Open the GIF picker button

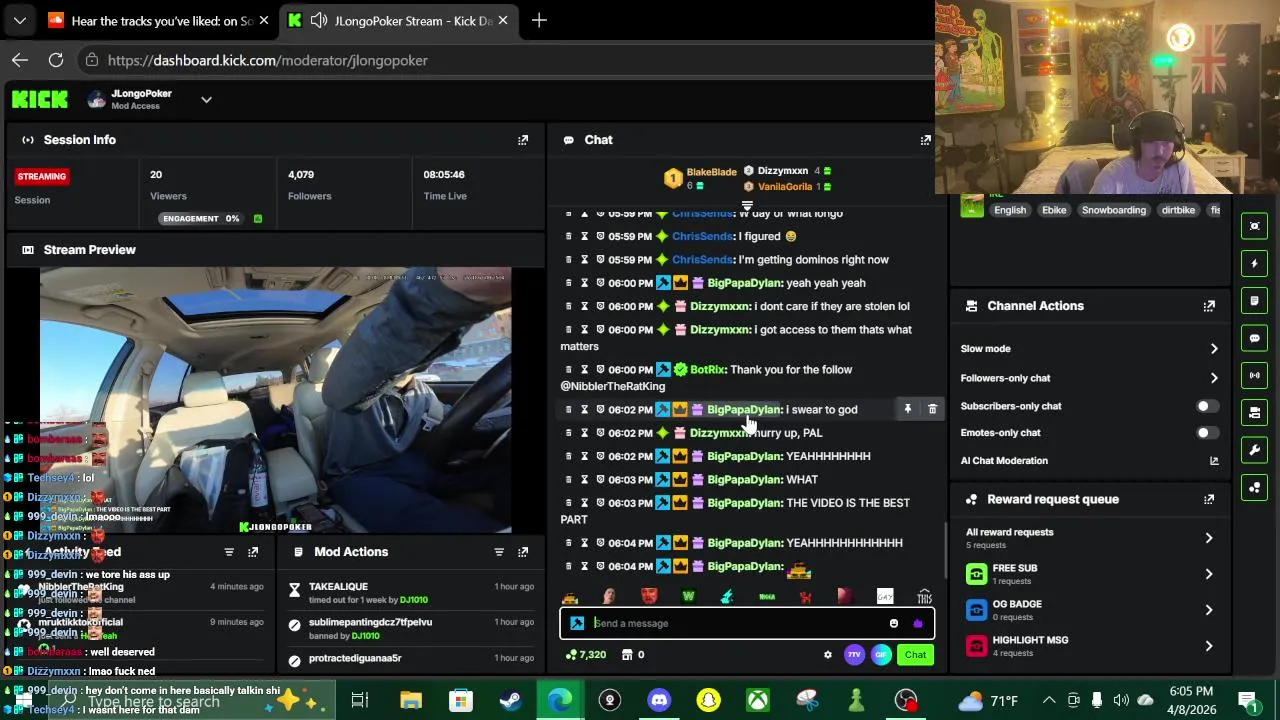click(x=881, y=655)
